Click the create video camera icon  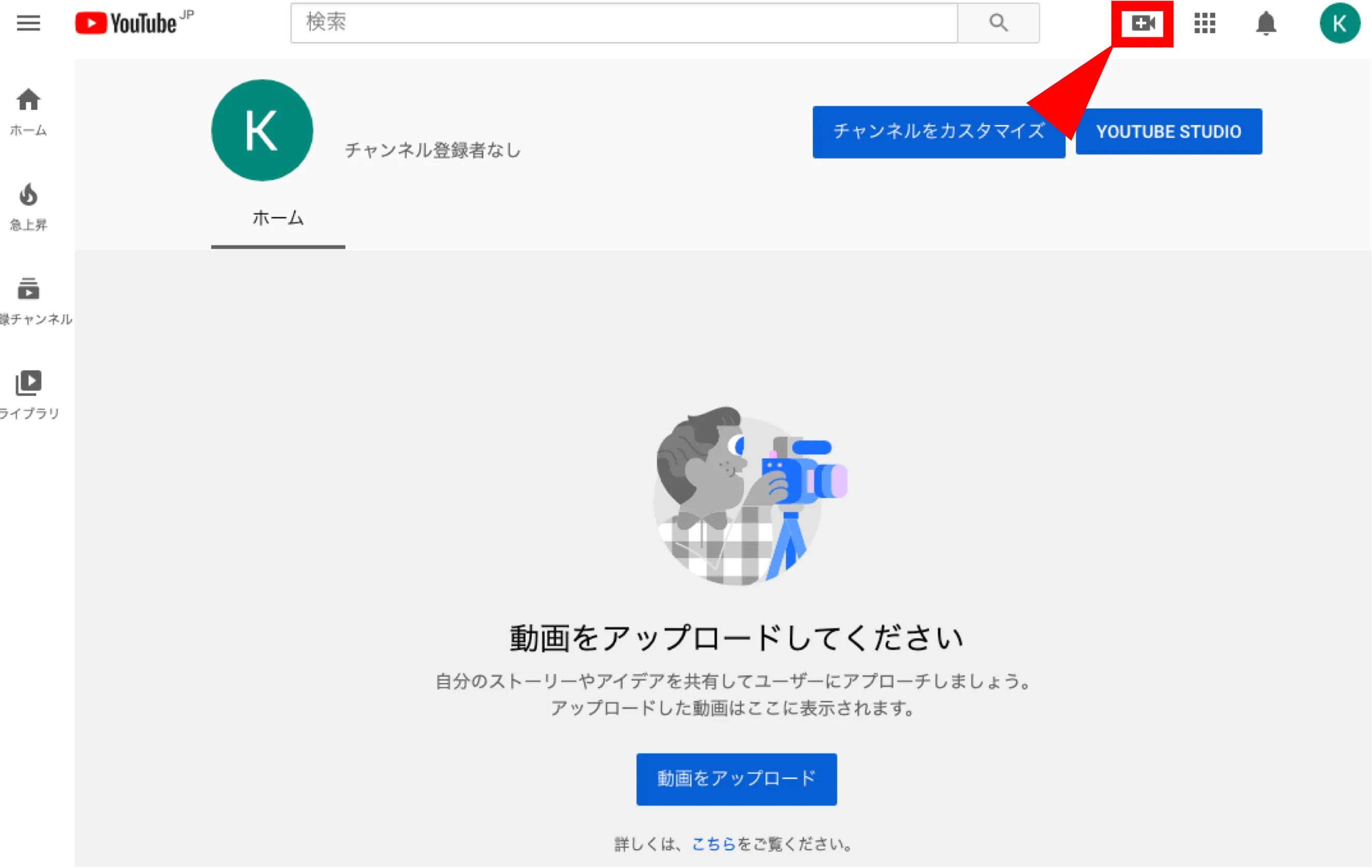(x=1142, y=23)
